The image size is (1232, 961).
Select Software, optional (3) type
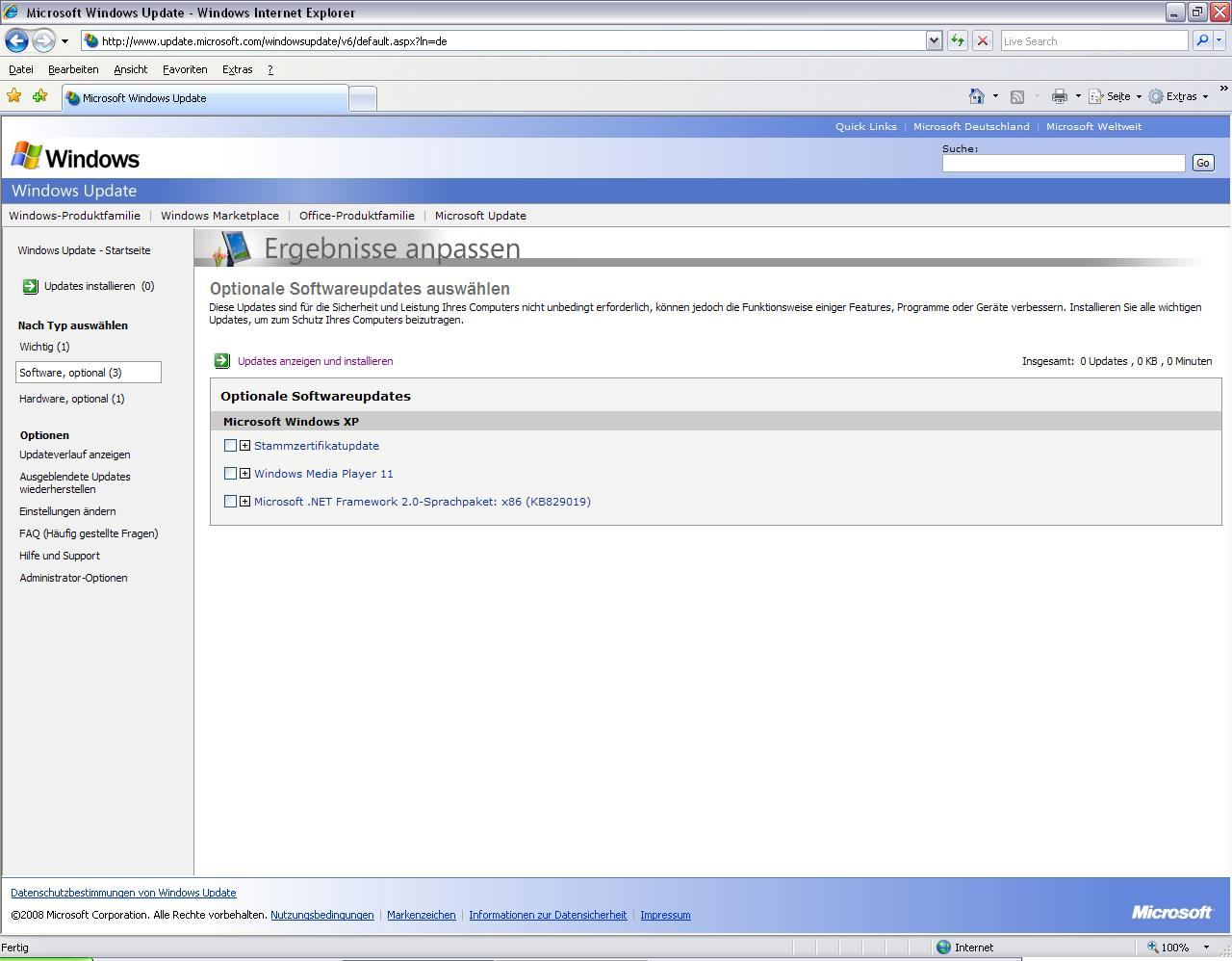coord(89,373)
